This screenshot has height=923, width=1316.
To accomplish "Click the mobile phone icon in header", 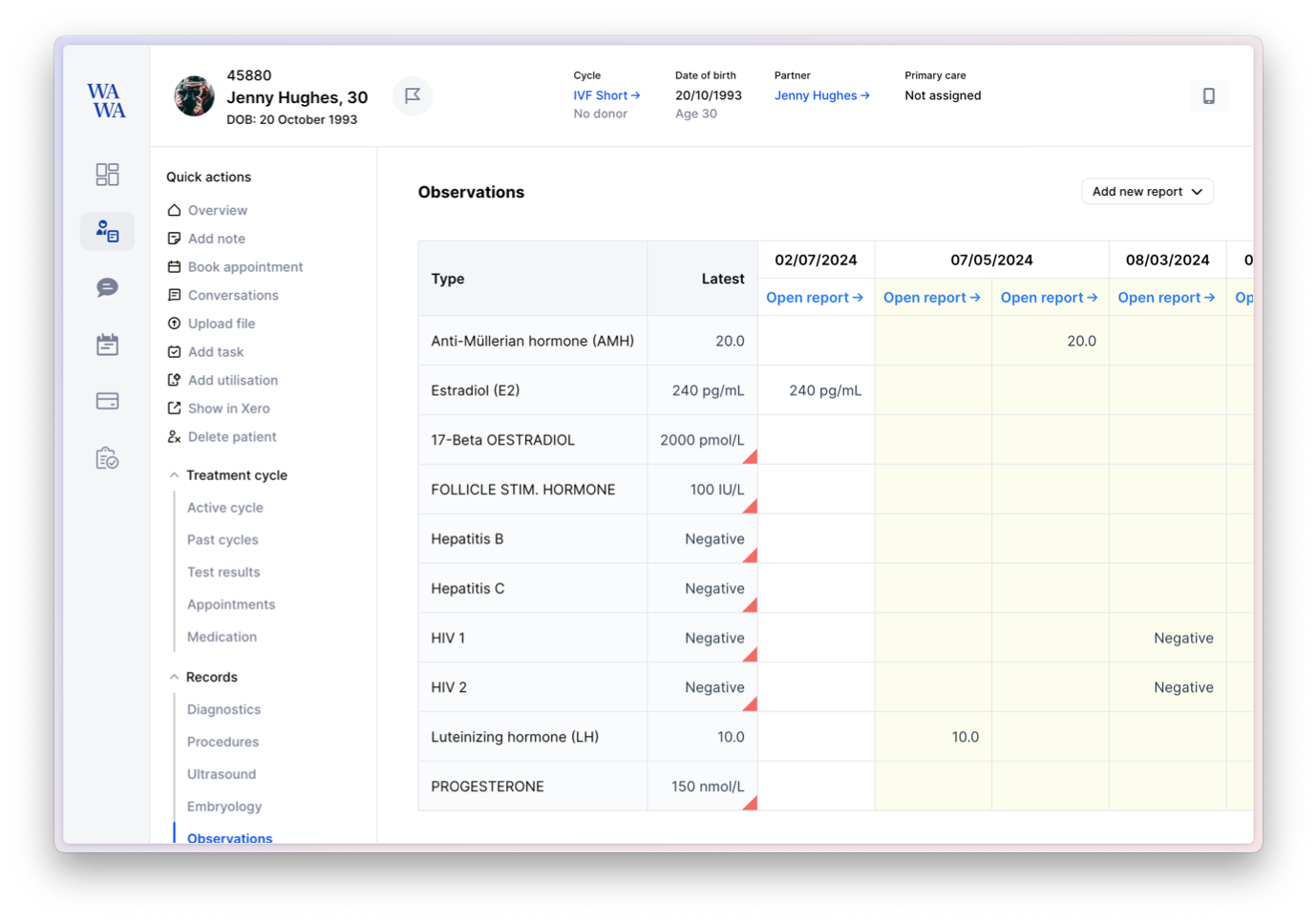I will pyautogui.click(x=1208, y=95).
